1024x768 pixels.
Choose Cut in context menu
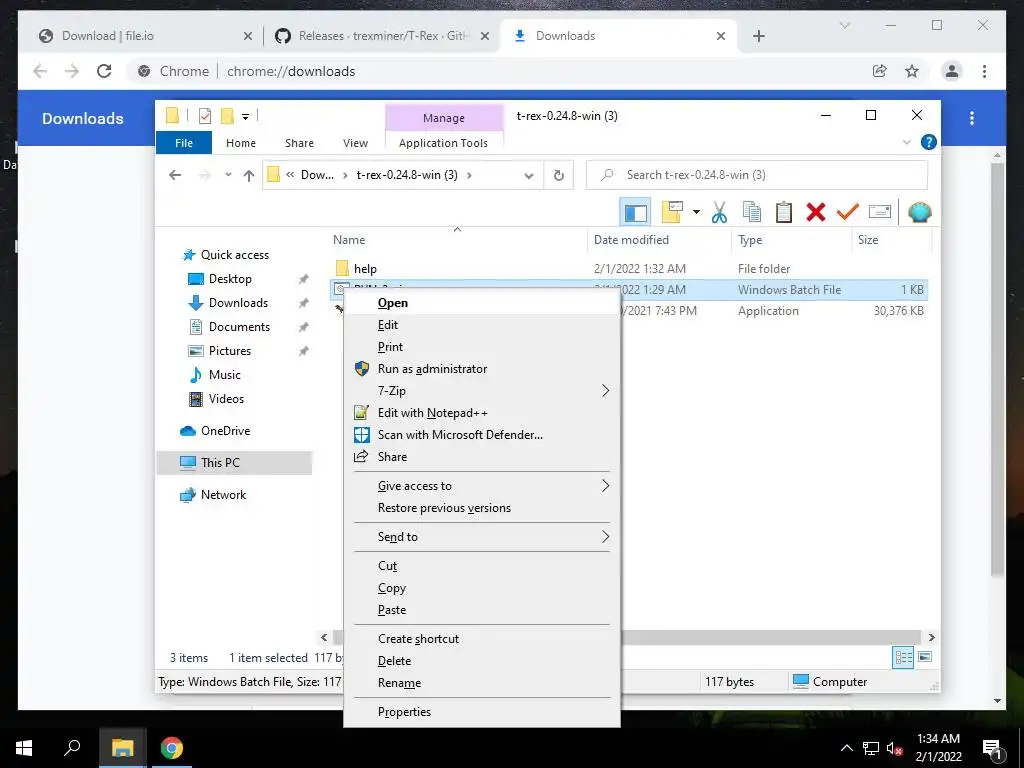point(482,566)
